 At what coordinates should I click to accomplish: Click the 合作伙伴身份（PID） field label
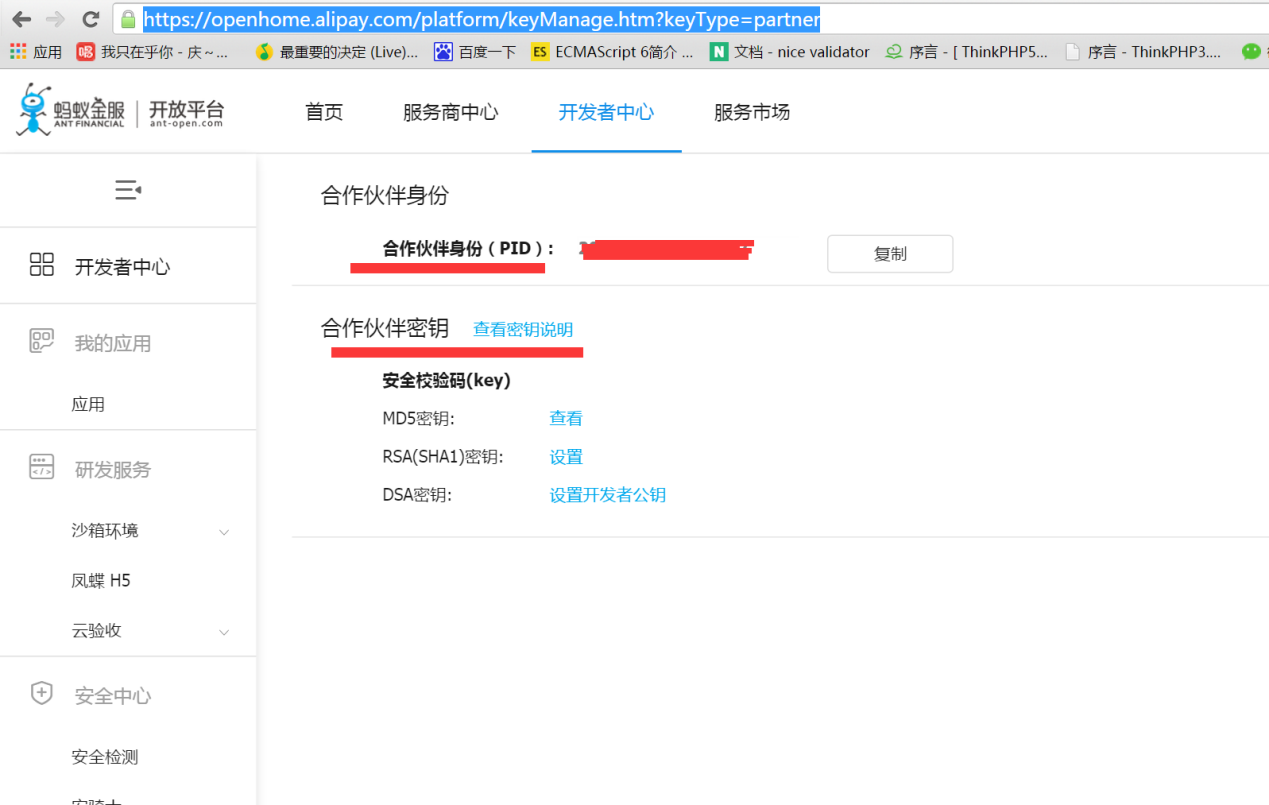coord(469,249)
